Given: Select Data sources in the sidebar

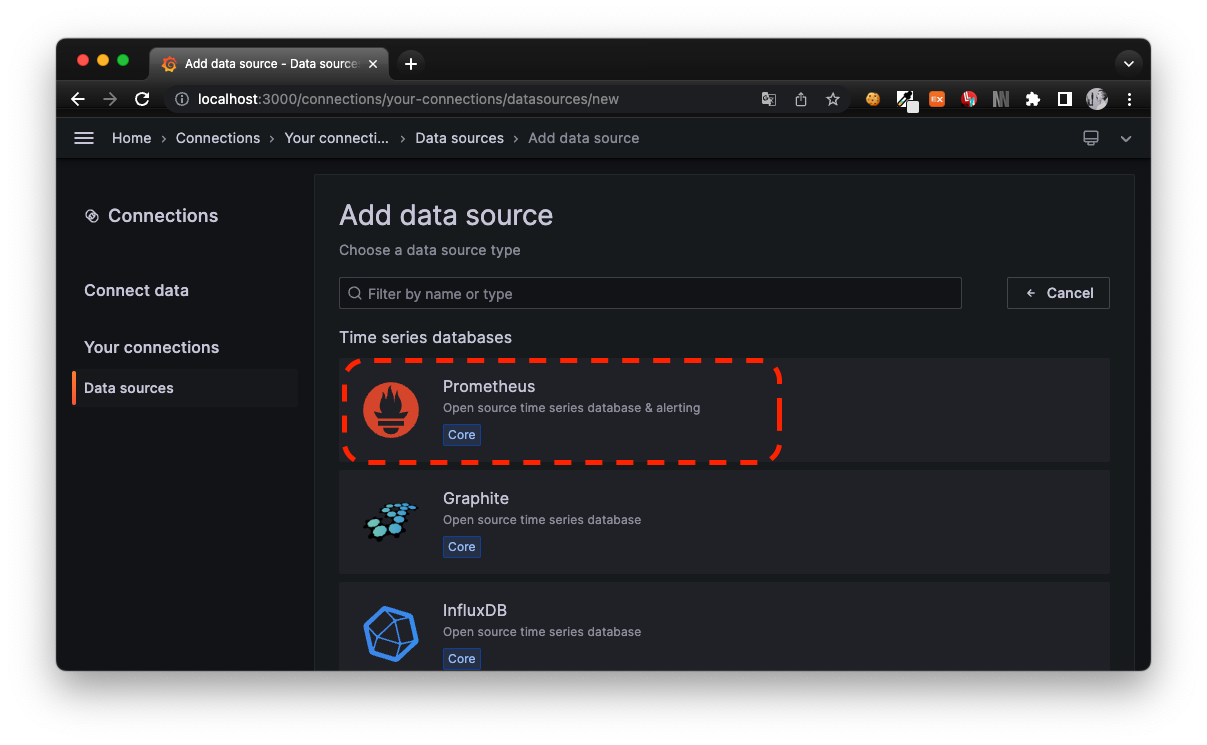Looking at the screenshot, I should [x=185, y=388].
